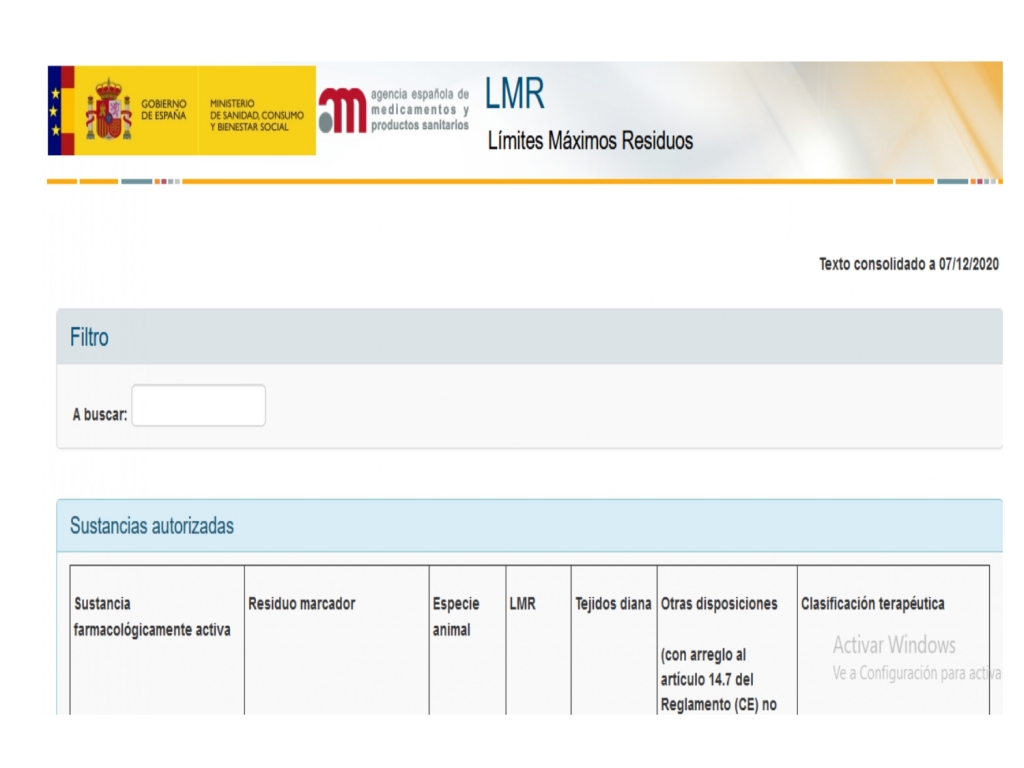This screenshot has width=1024, height=768.
Task: Select the 'Tejidos diana' column header
Action: pyautogui.click(x=613, y=604)
